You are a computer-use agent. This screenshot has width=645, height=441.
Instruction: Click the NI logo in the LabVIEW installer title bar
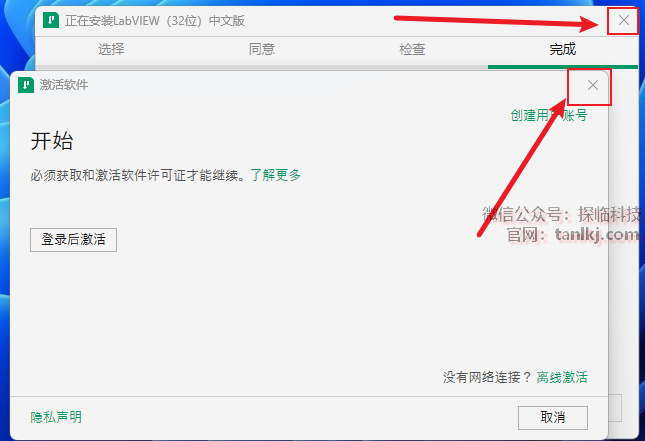coord(51,20)
